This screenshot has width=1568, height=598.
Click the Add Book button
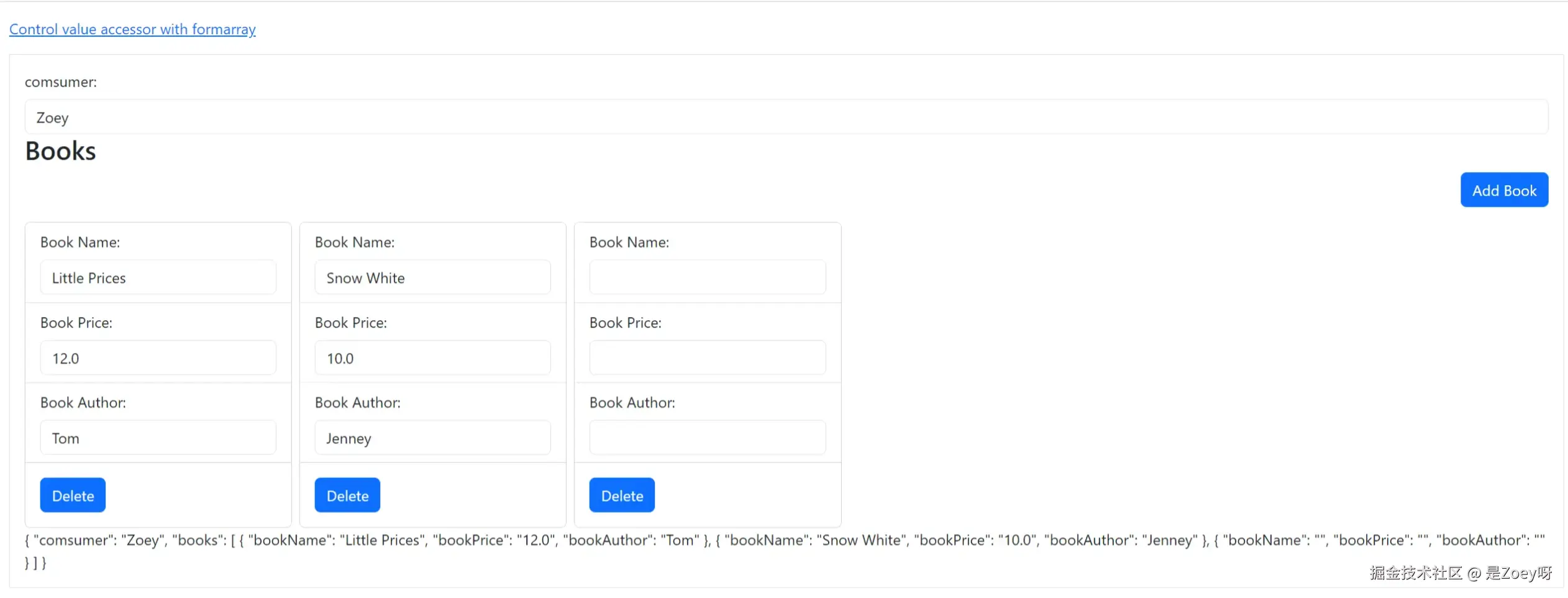point(1504,190)
